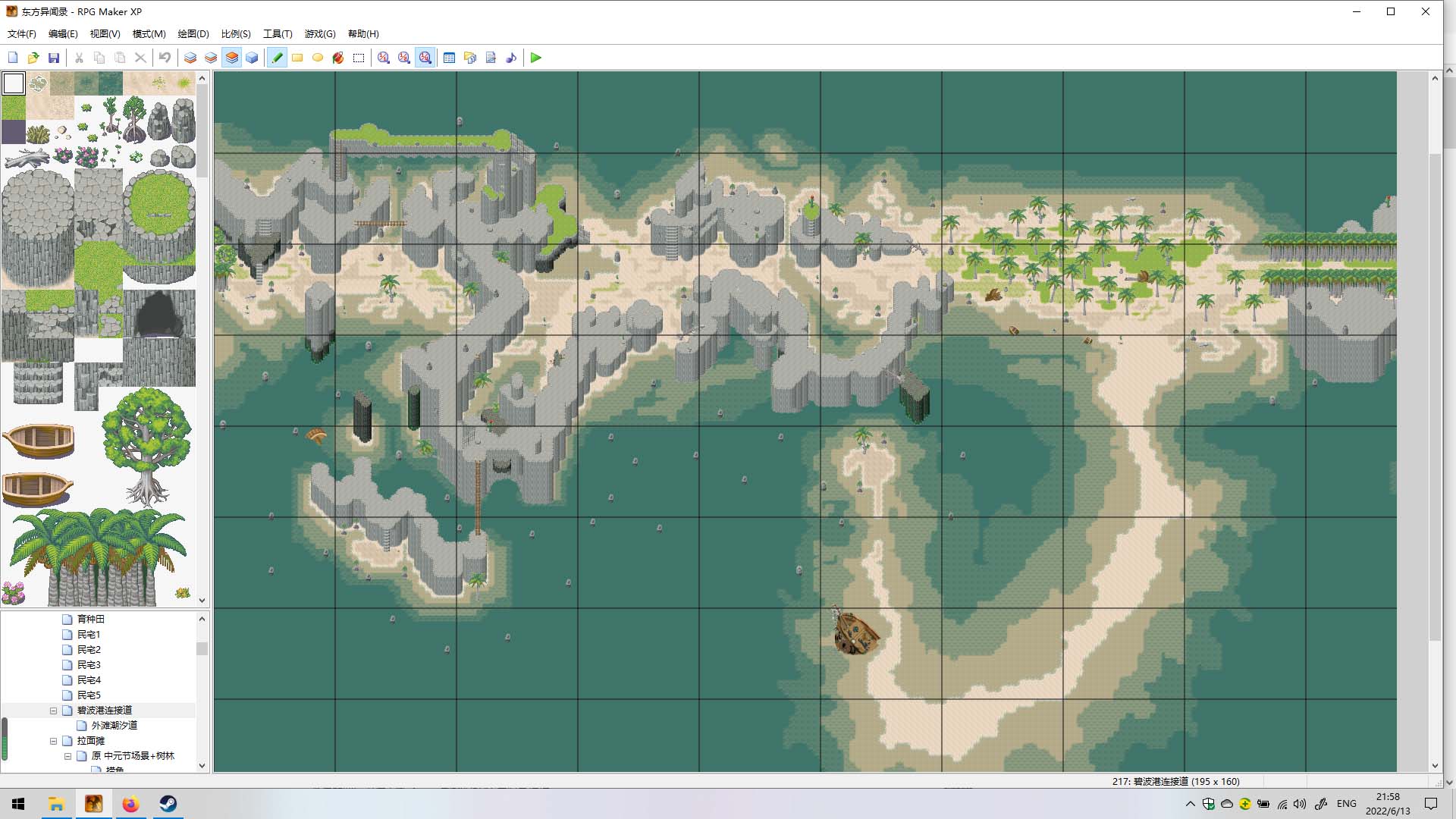The image size is (1456, 819).
Task: Open the 文件(F) menu
Action: point(22,34)
